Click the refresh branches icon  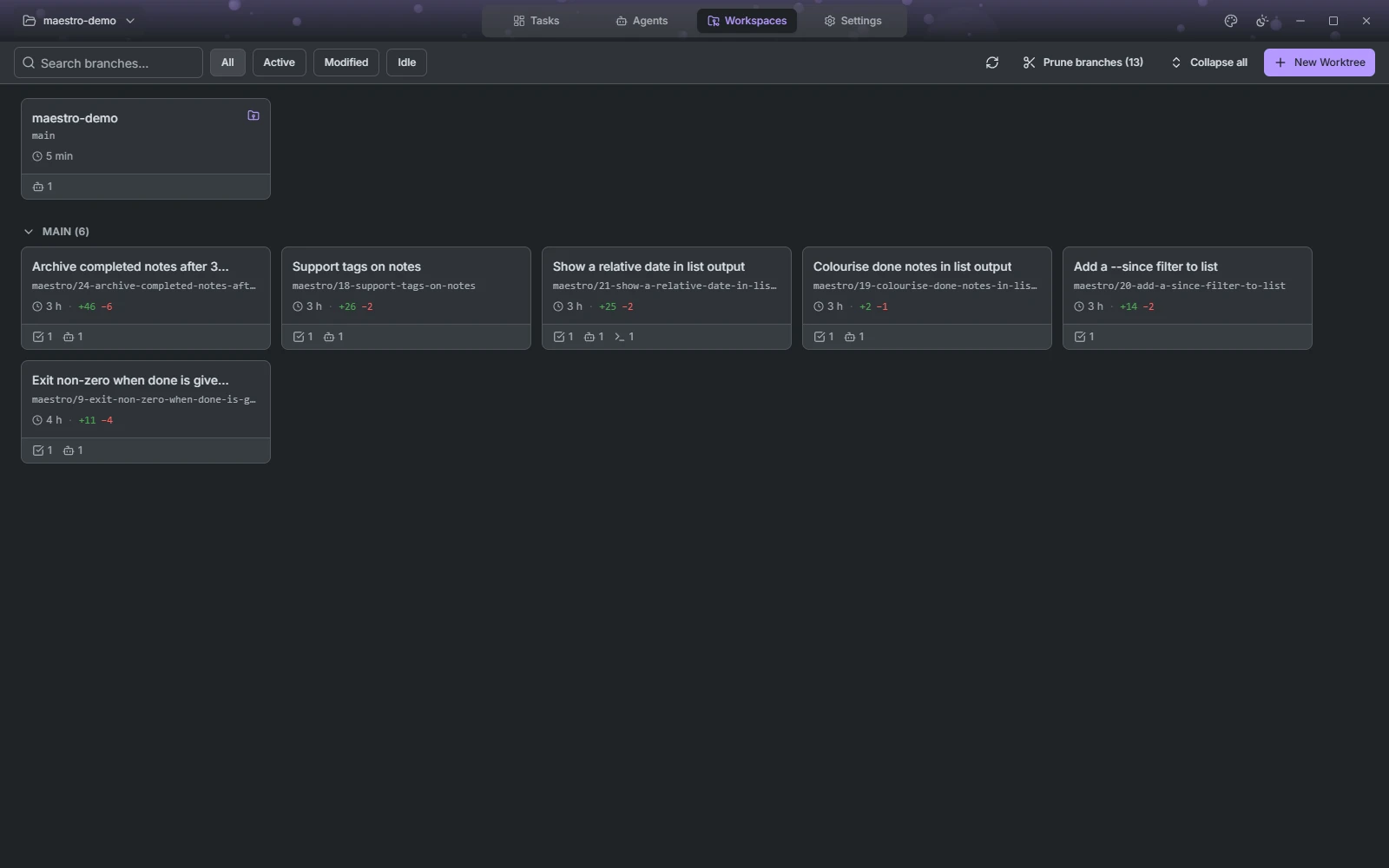click(x=992, y=62)
